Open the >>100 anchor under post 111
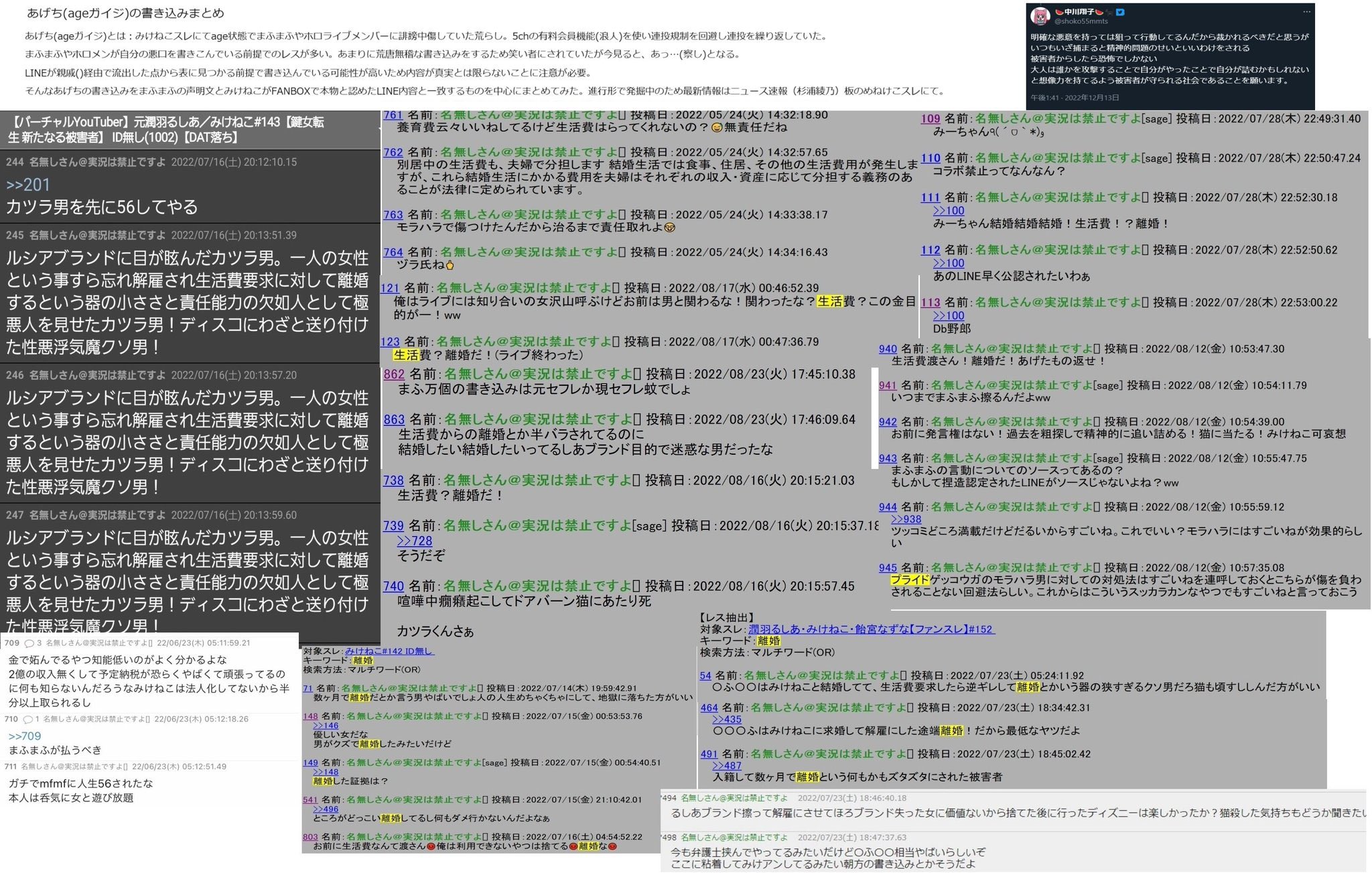The width and height of the screenshot is (1372, 873). click(949, 210)
